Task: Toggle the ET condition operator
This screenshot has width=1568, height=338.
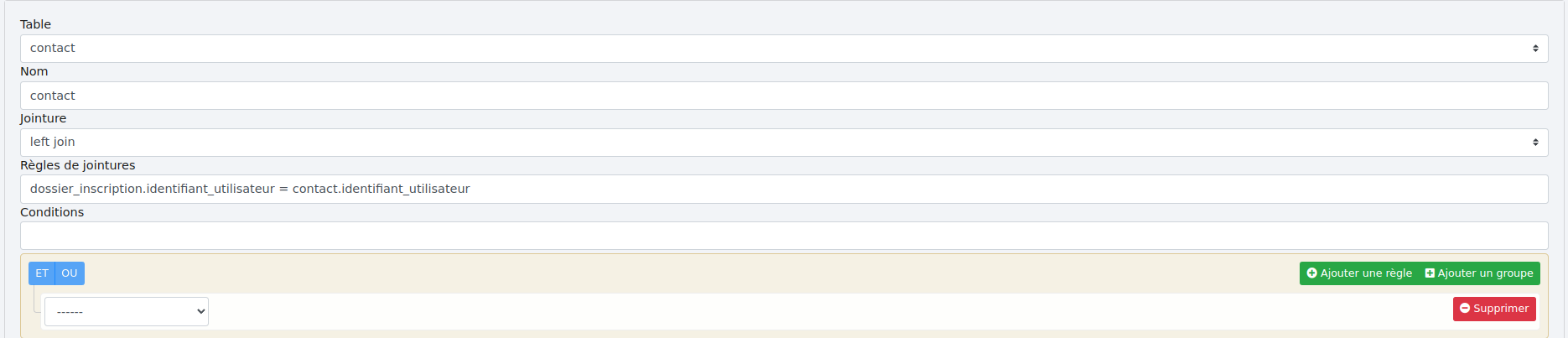Action: coord(42,273)
